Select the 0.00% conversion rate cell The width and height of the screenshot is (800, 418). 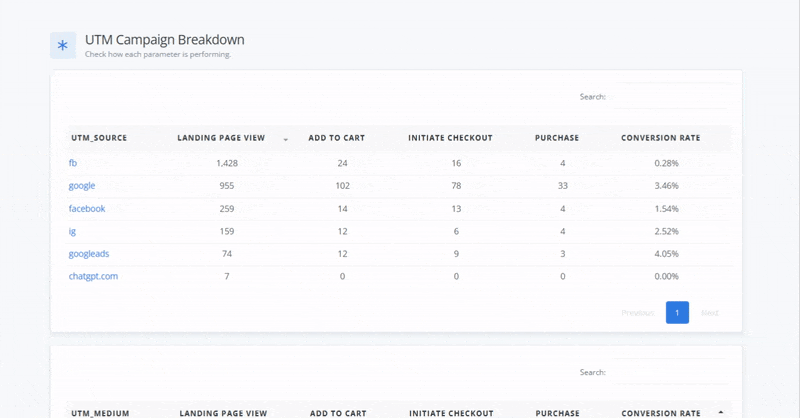pos(666,276)
